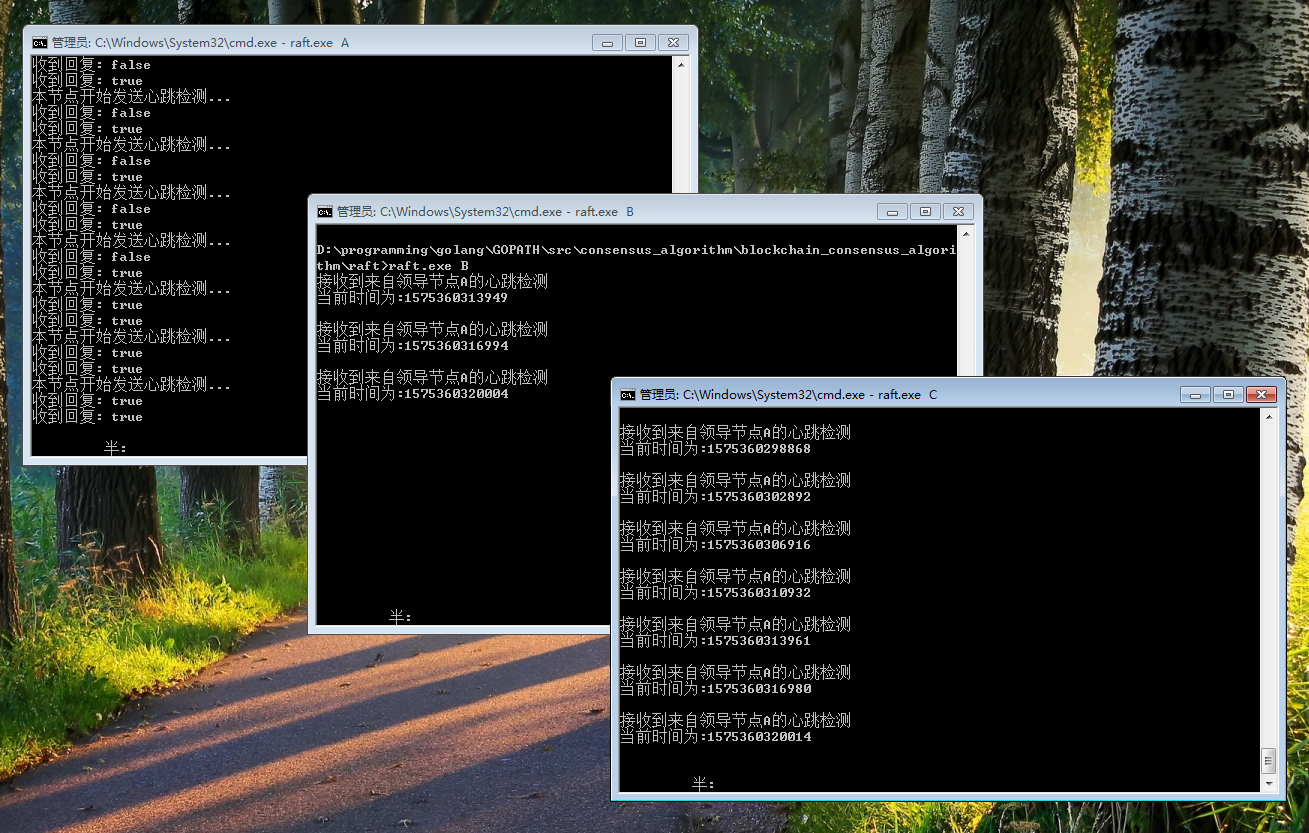Screen dimensions: 1309x833
Task: Maximize the raft.exe B window
Action: [x=925, y=211]
